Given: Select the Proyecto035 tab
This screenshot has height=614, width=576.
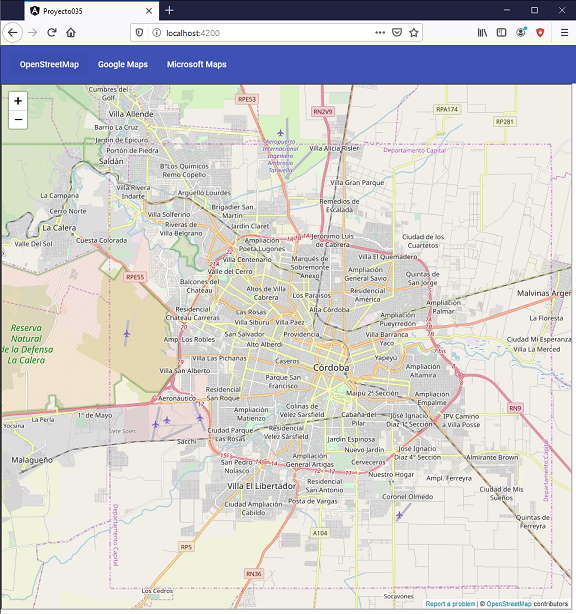Looking at the screenshot, I should 92,11.
